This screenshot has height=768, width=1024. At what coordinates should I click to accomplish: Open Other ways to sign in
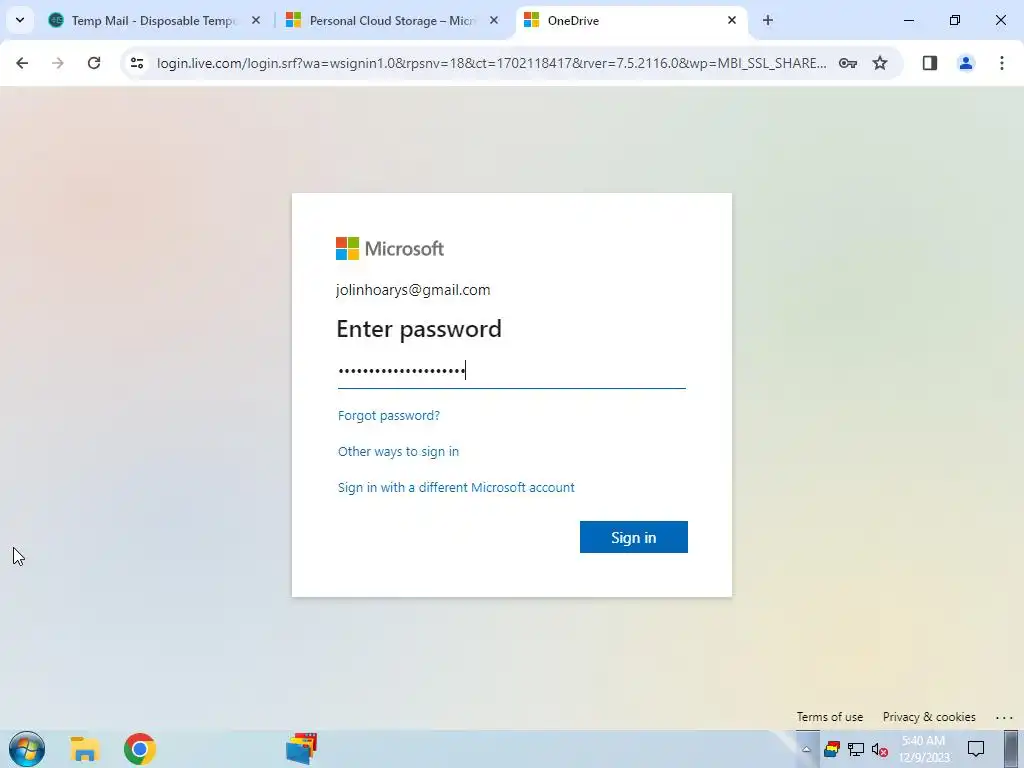398,451
